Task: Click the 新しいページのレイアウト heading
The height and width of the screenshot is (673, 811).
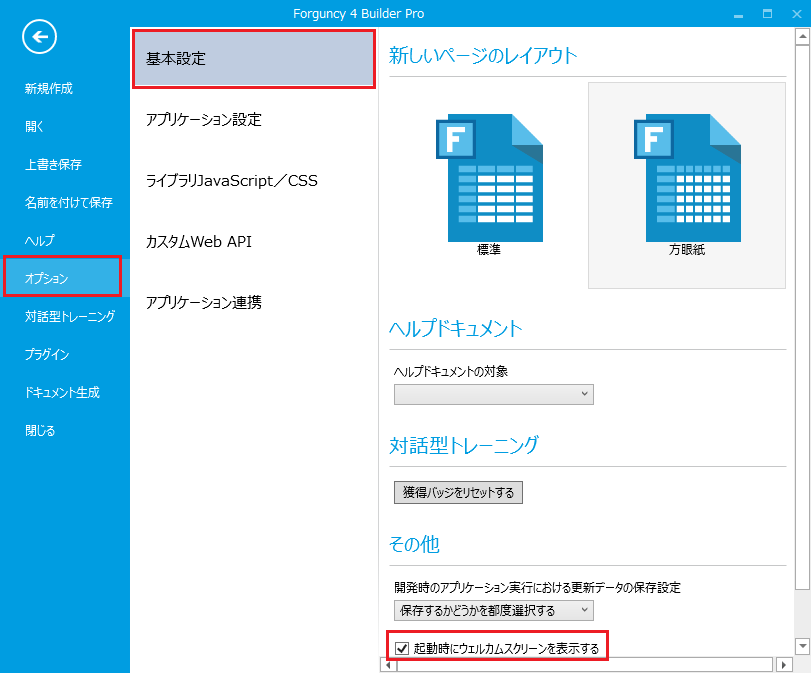Action: coord(483,56)
